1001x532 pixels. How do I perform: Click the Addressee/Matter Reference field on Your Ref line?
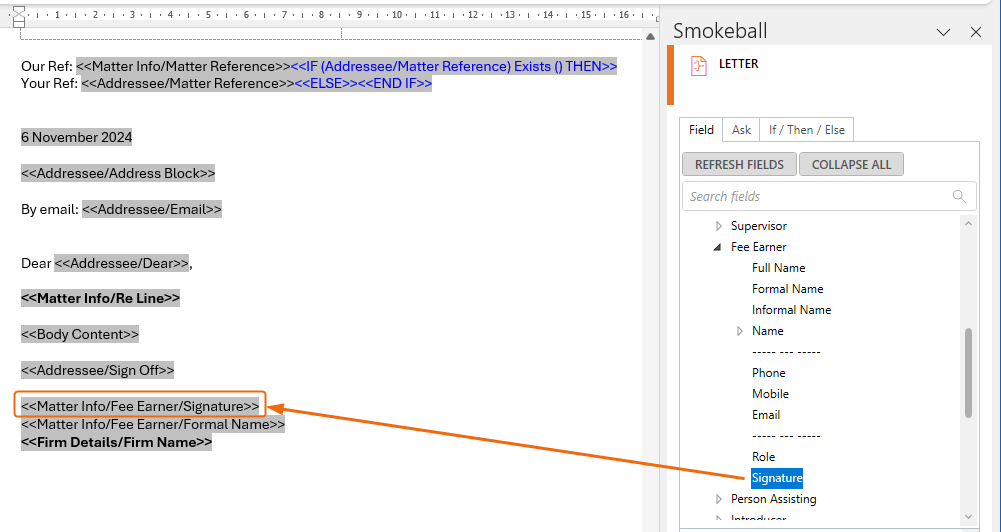point(188,84)
